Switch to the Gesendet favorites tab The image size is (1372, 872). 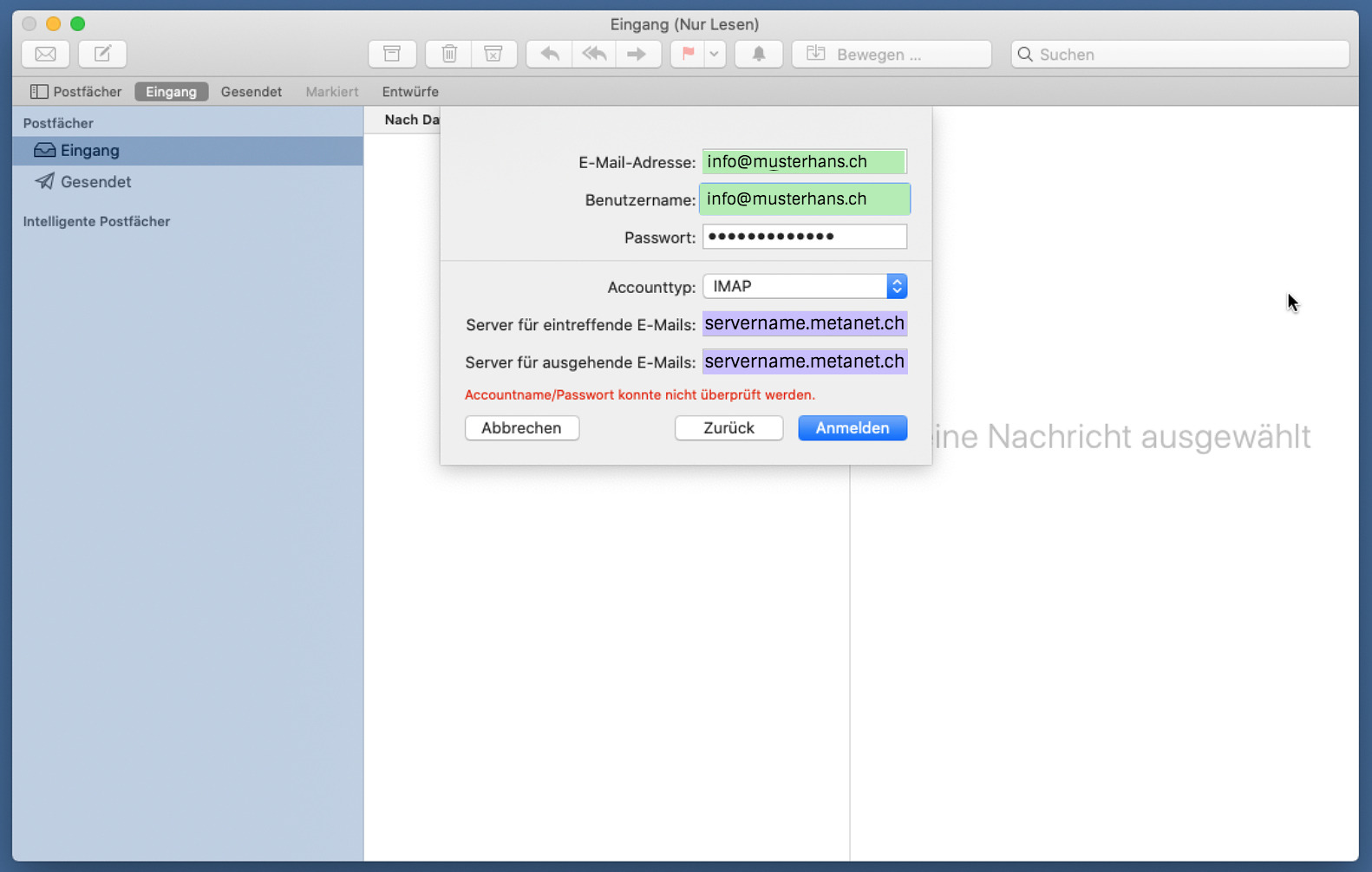(x=251, y=92)
